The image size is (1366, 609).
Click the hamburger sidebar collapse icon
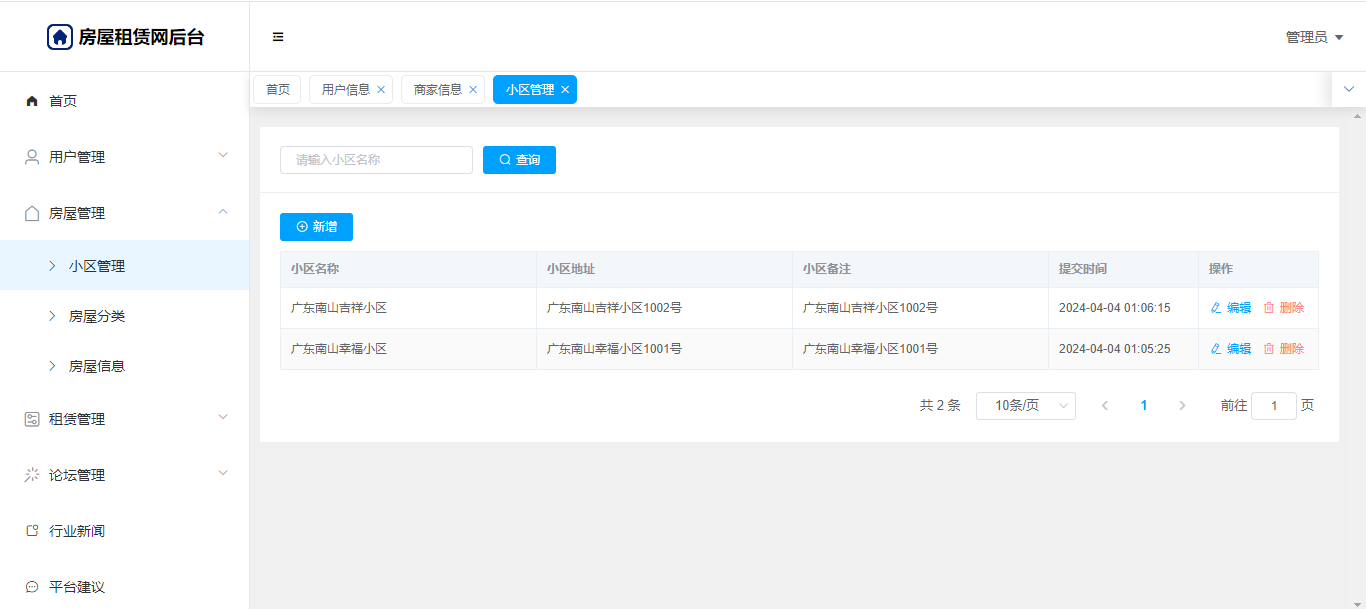coord(278,37)
